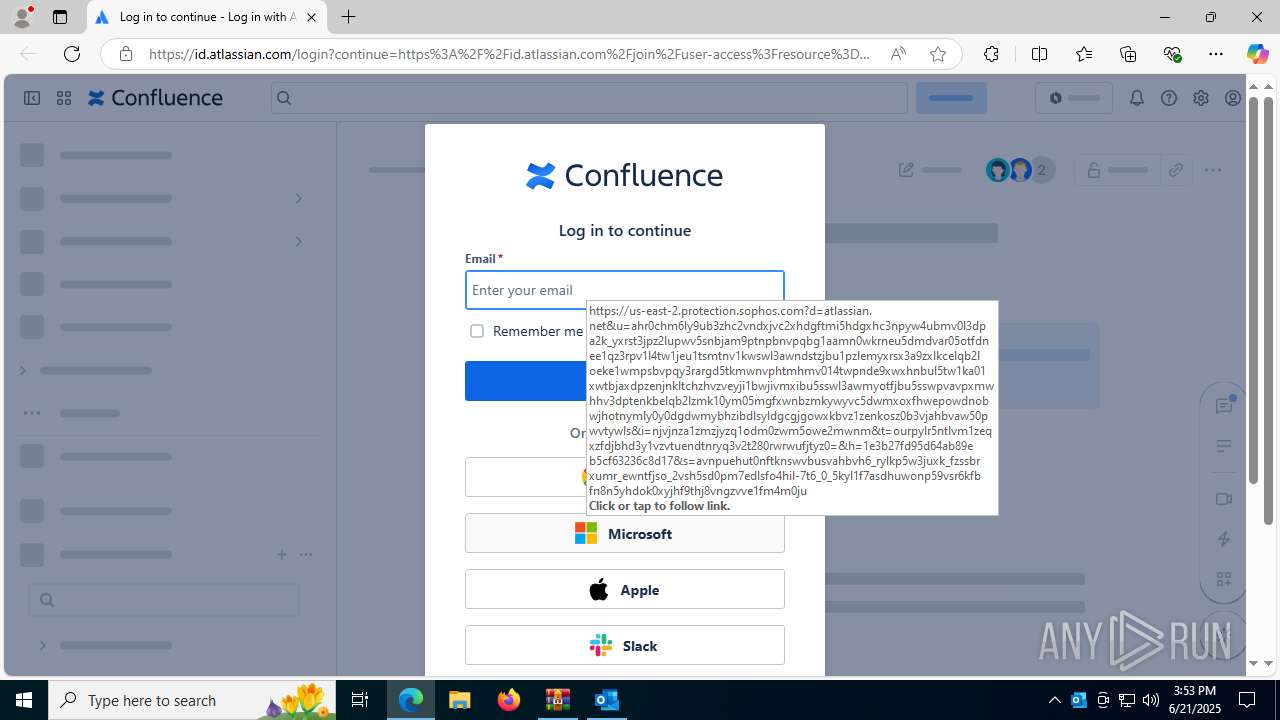Click the browser Back arrow

tap(28, 54)
